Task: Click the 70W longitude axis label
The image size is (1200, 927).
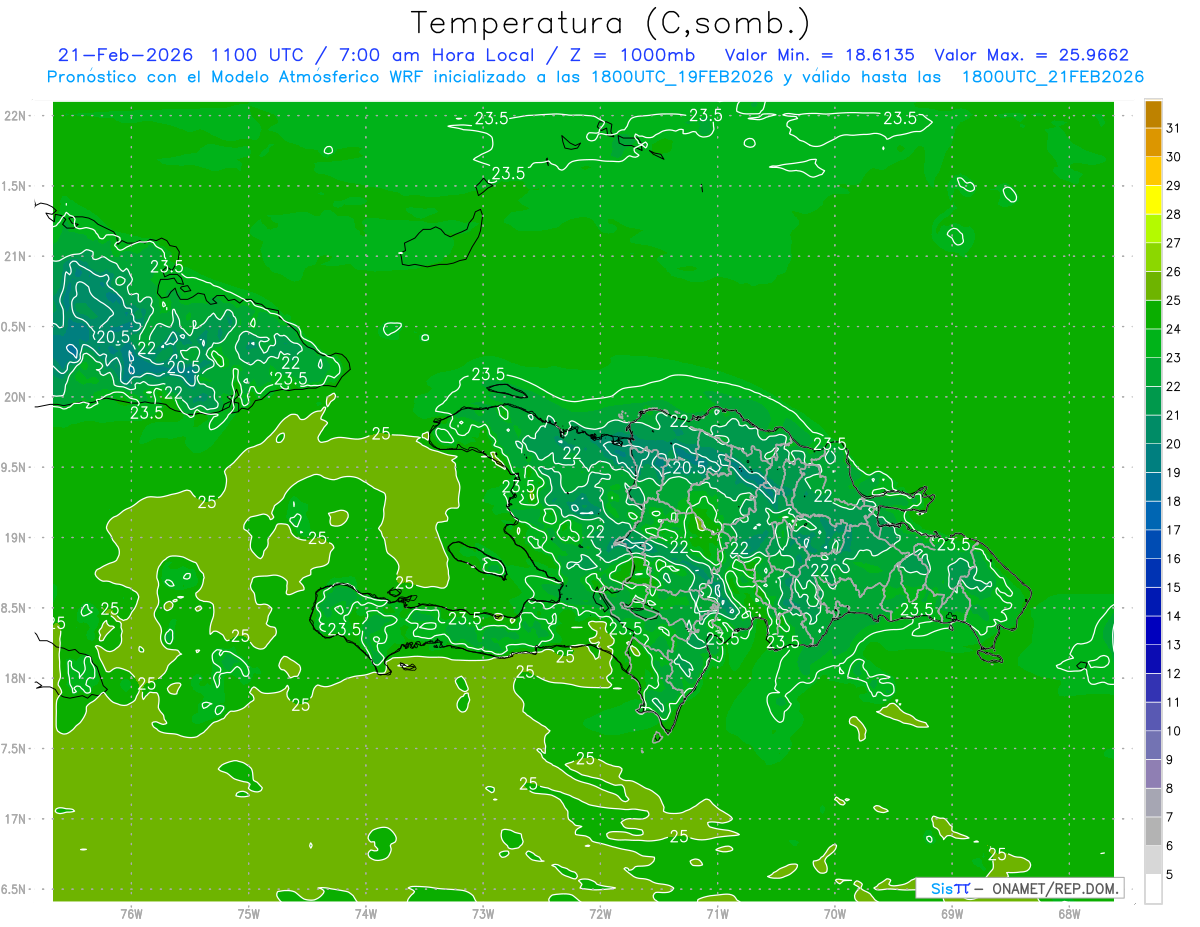Action: [835, 913]
